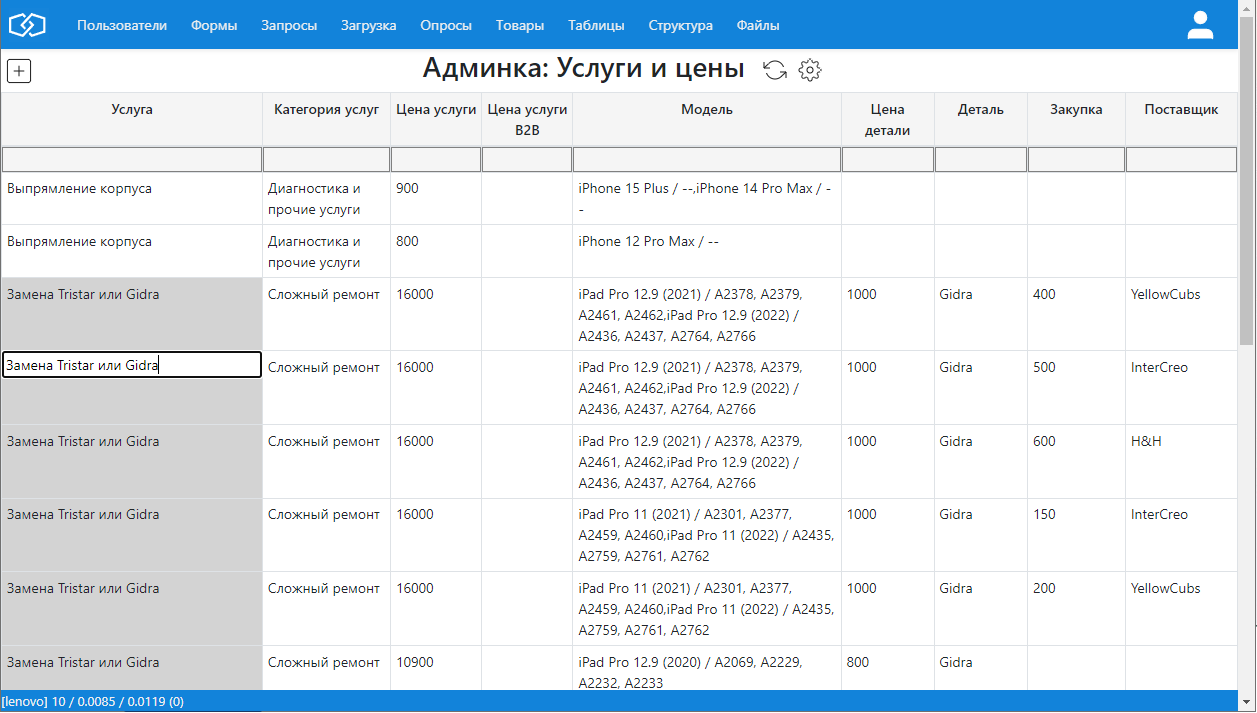Image resolution: width=1257 pixels, height=713 pixels.
Task: Click iPad Pro 12.9 (2020) model cell
Action: (707, 668)
